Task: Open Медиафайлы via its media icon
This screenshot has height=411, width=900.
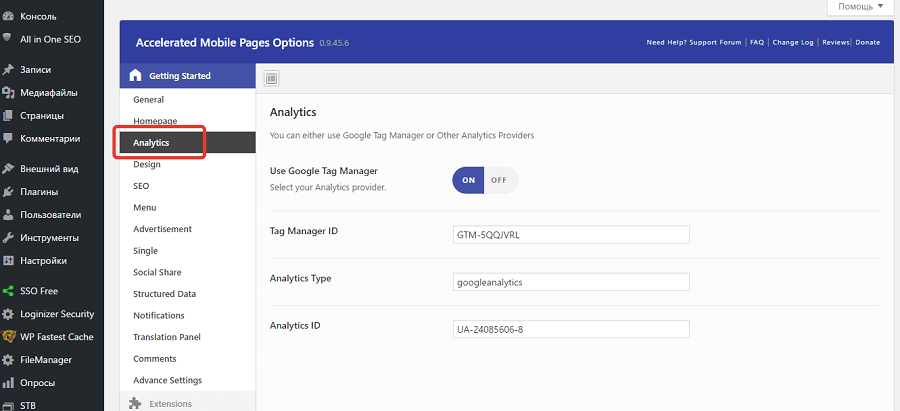Action: [x=9, y=93]
